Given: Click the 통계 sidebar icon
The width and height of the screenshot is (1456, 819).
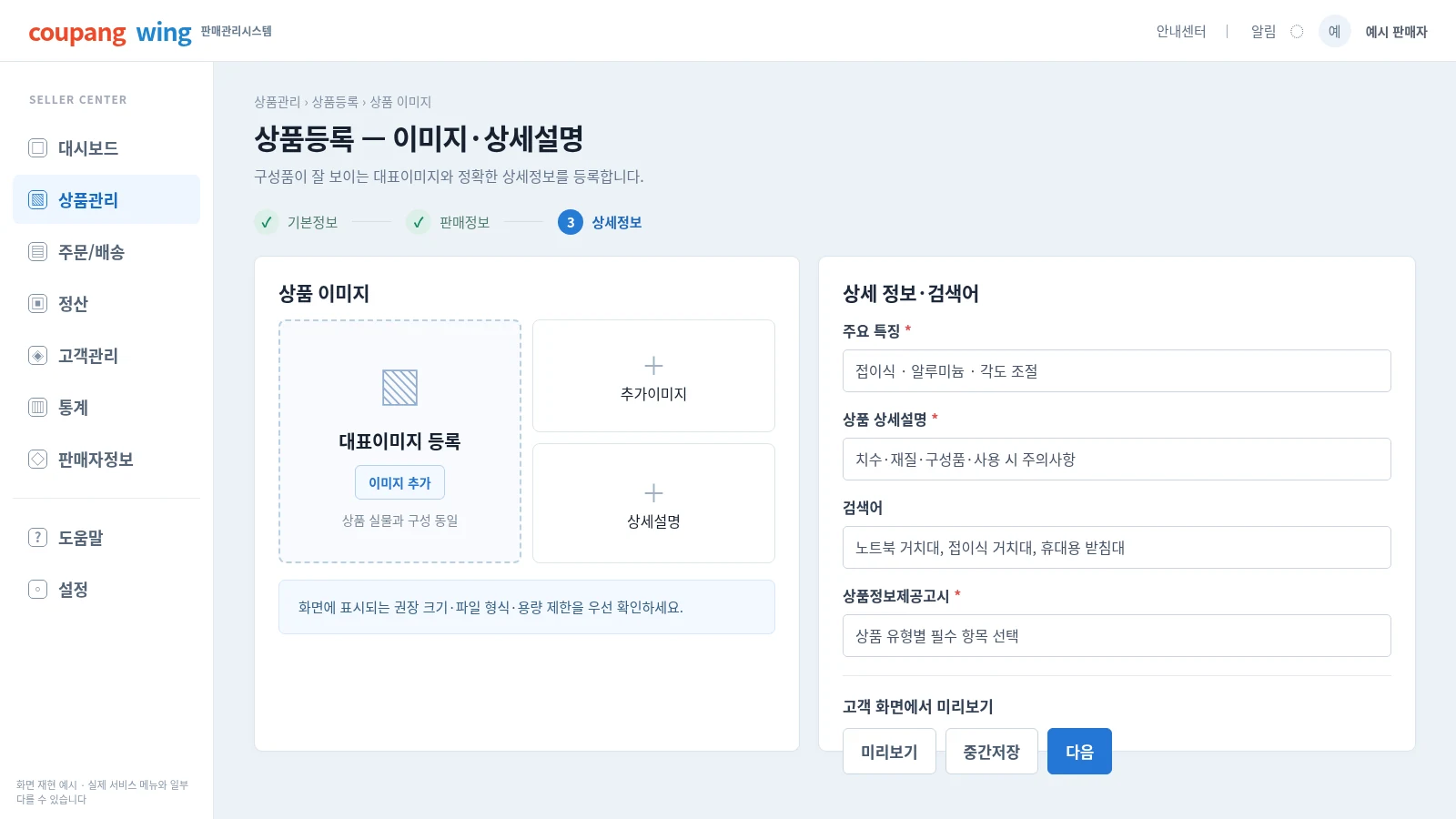Looking at the screenshot, I should coord(37,407).
